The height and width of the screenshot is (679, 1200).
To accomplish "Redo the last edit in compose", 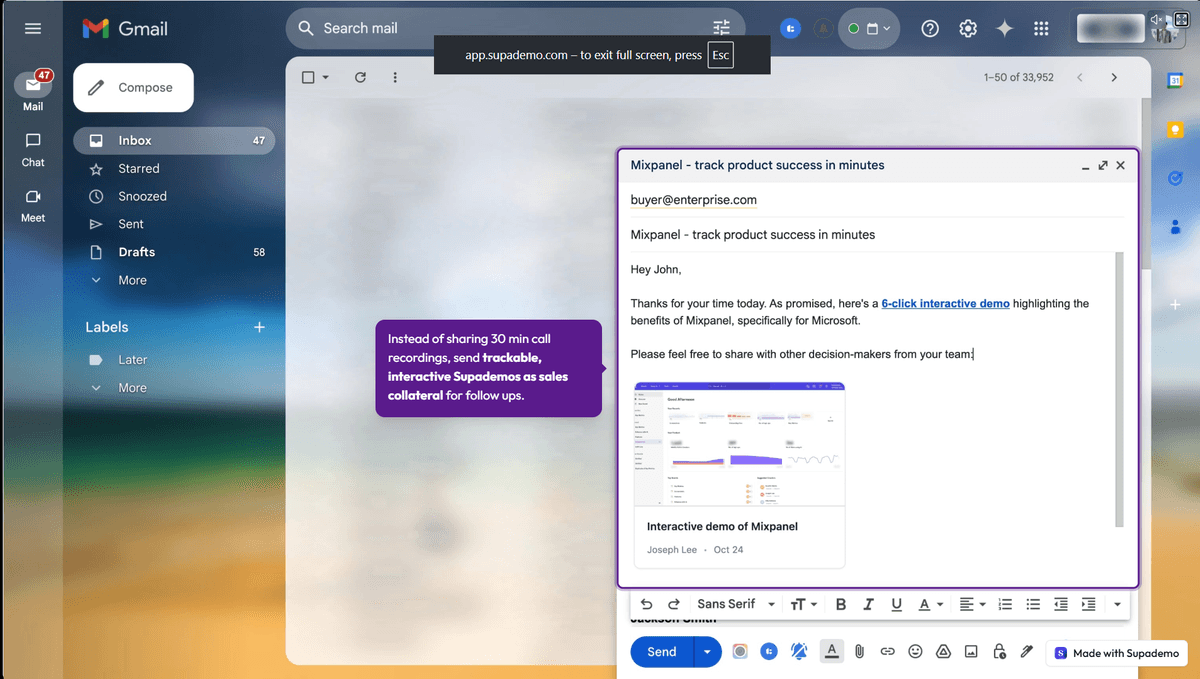I will (x=674, y=604).
